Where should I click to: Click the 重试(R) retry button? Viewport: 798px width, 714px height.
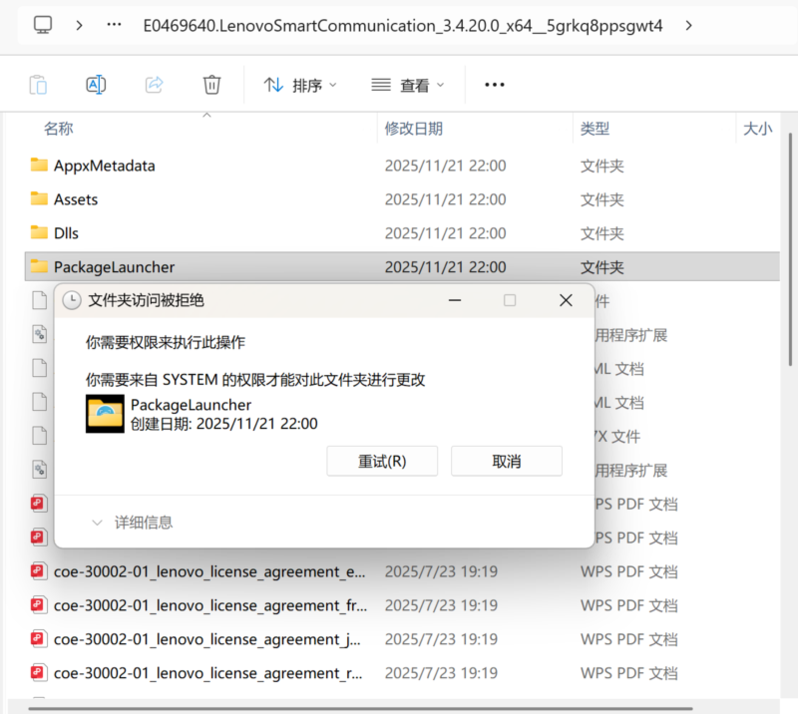pyautogui.click(x=382, y=461)
